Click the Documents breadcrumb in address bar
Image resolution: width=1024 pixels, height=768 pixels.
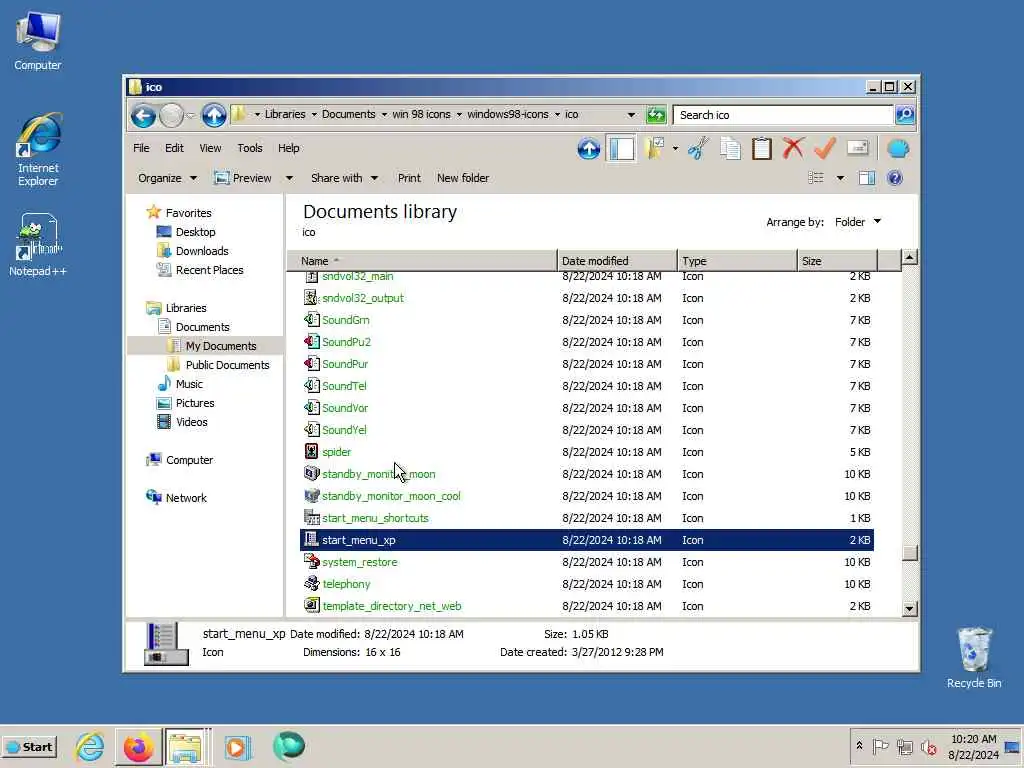coord(348,114)
